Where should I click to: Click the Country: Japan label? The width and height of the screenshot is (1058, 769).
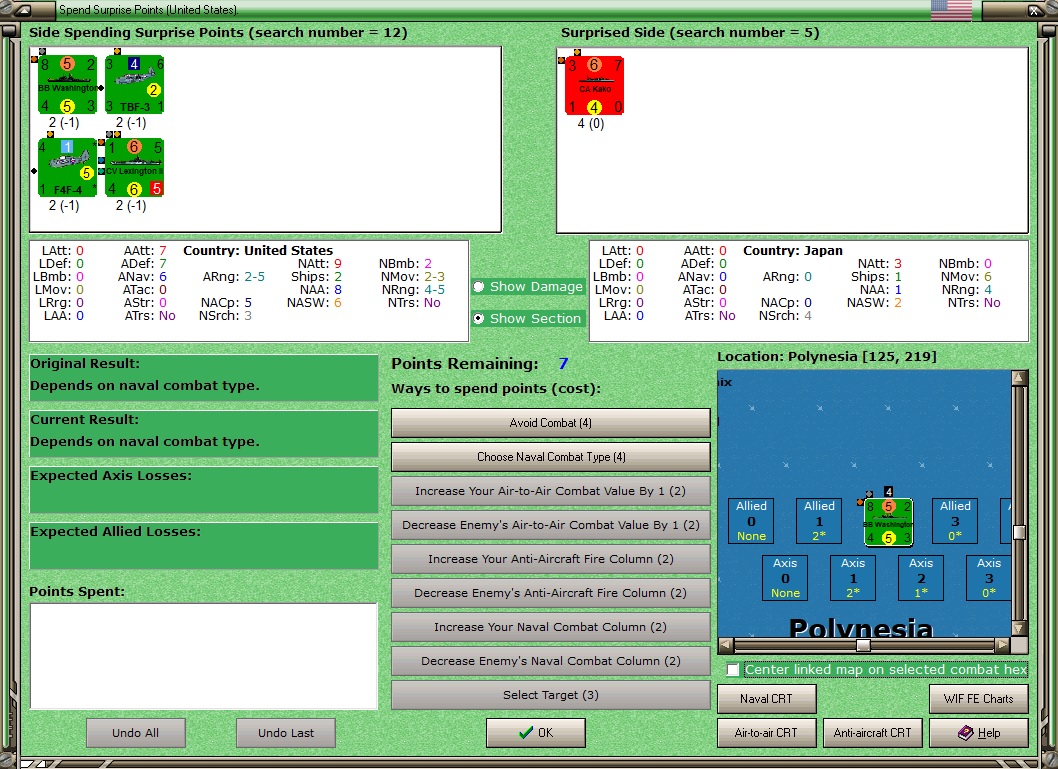point(793,250)
